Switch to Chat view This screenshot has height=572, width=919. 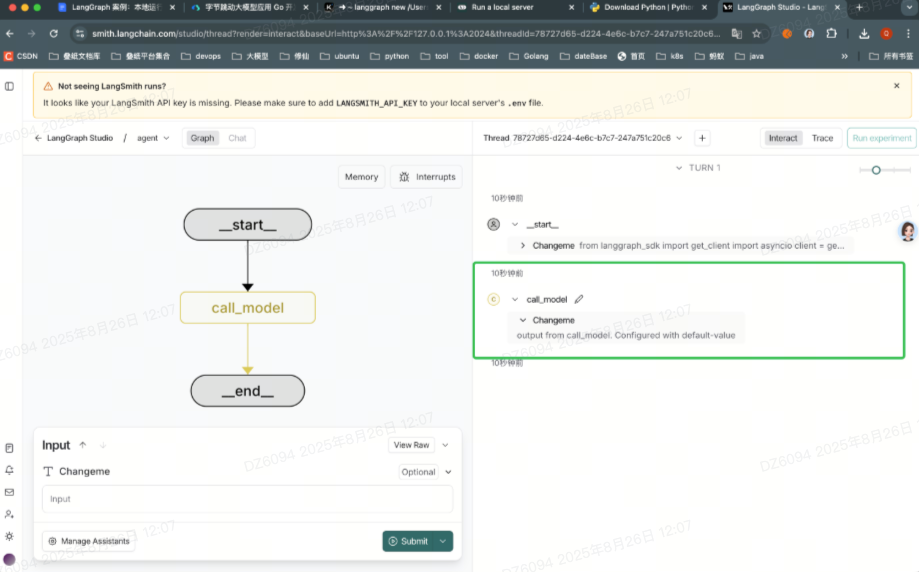point(237,138)
